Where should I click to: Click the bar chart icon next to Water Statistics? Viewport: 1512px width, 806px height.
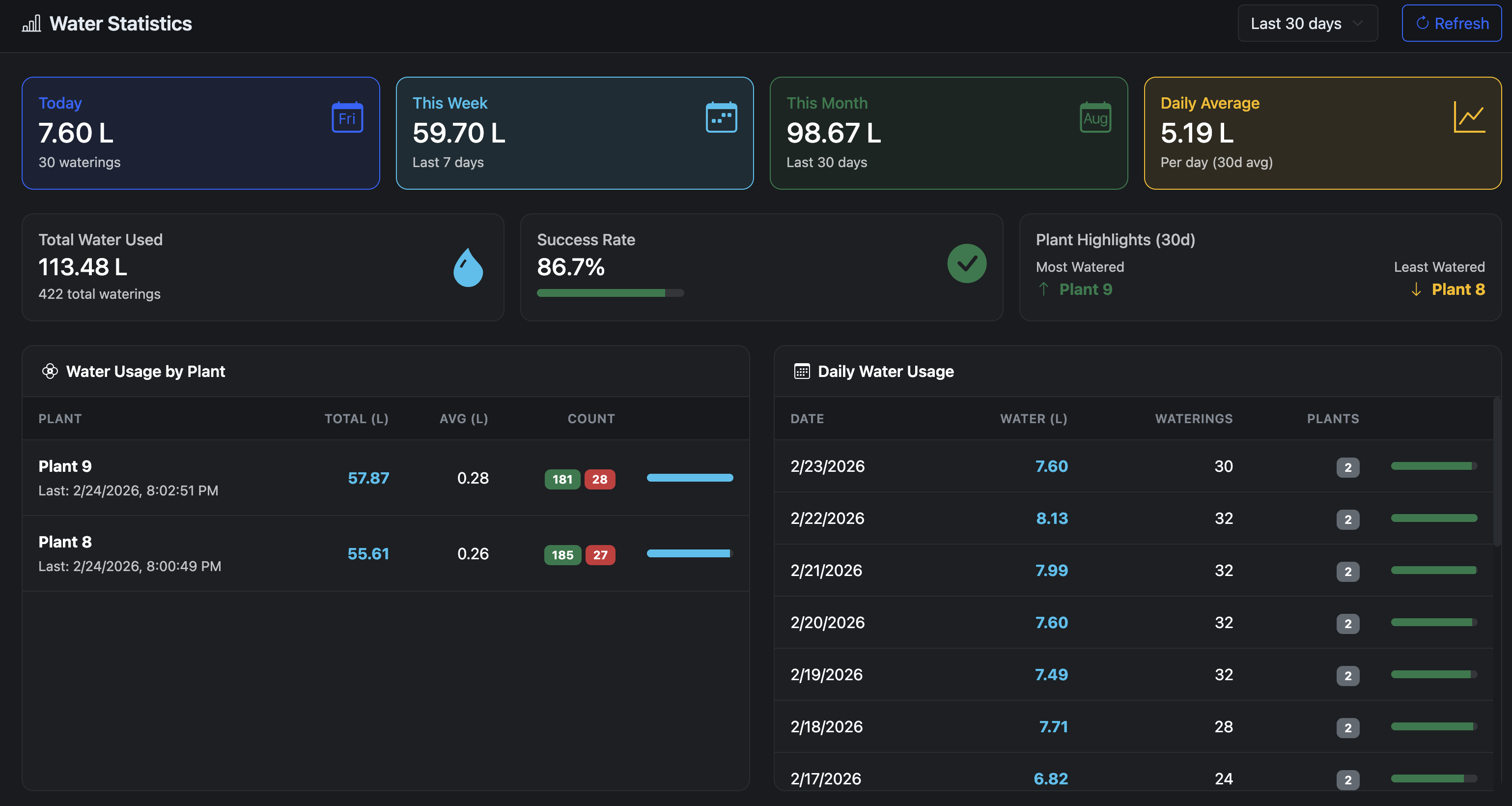(x=31, y=24)
